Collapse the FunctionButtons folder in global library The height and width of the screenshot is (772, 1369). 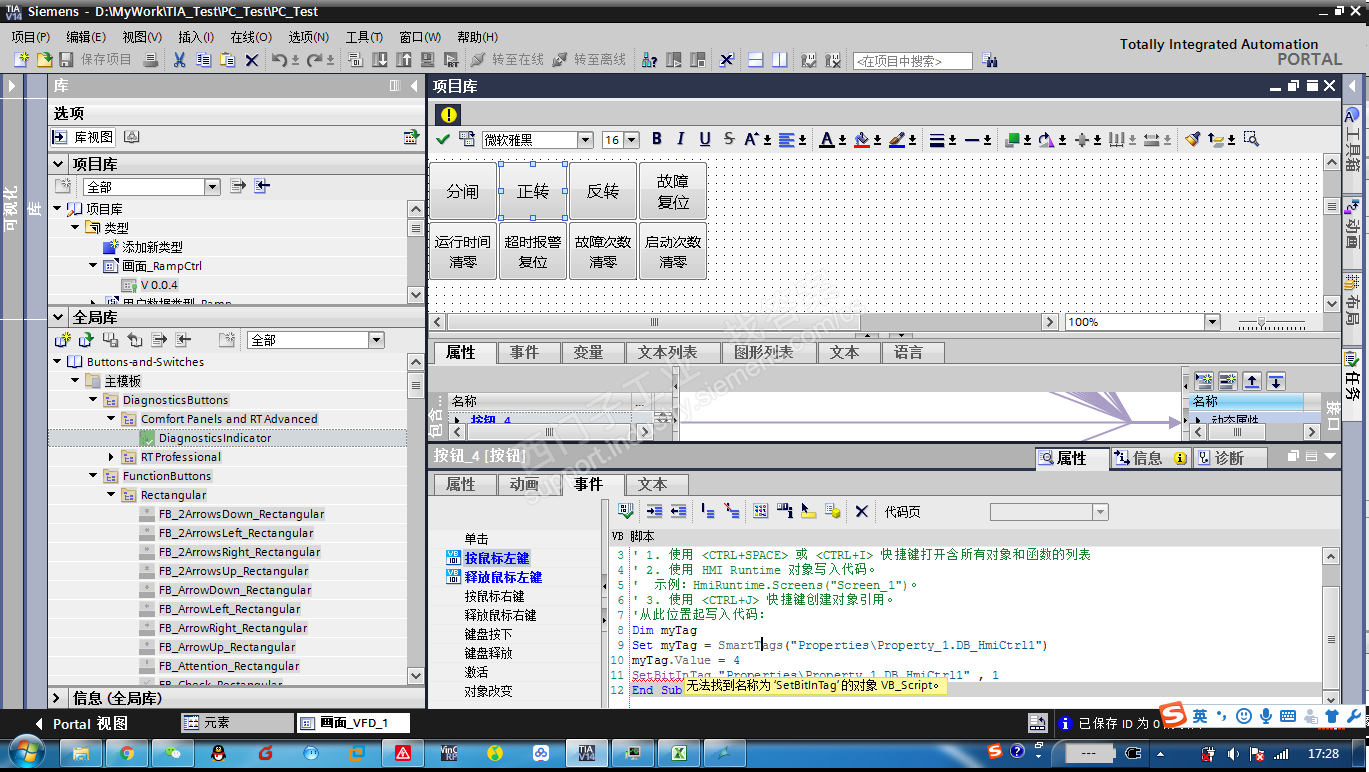pyautogui.click(x=94, y=476)
